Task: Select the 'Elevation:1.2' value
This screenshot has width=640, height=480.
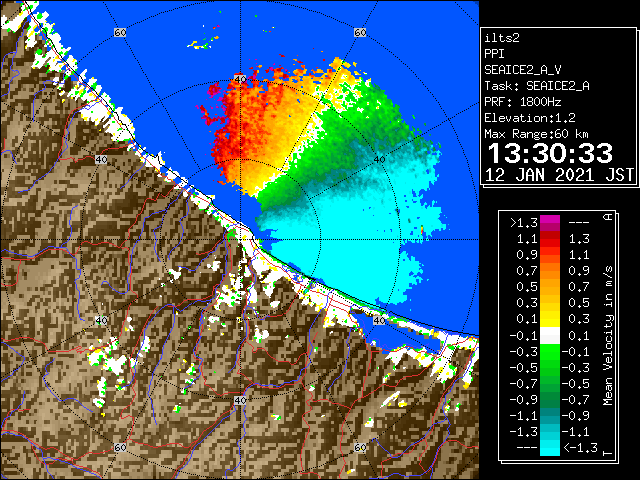Action: (x=530, y=118)
